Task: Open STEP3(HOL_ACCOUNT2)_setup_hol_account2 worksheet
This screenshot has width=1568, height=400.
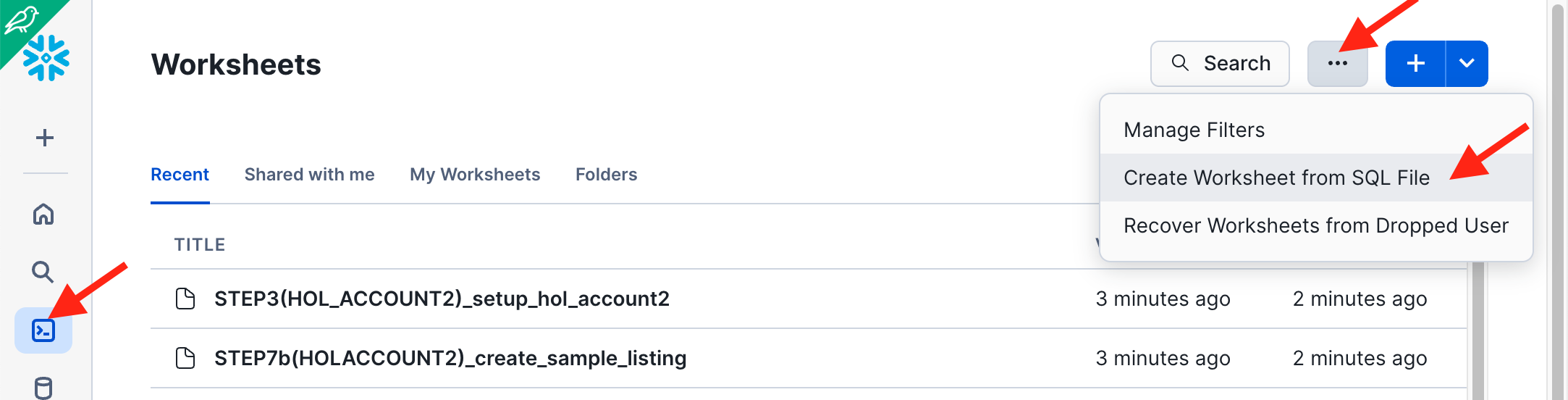Action: coord(442,299)
